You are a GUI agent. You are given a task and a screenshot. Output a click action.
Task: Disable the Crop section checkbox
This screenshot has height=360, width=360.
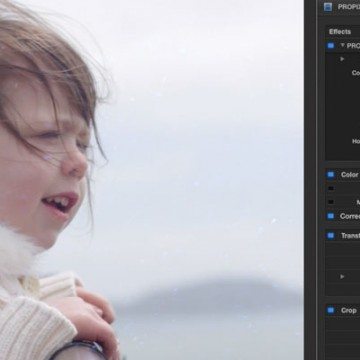pyautogui.click(x=330, y=310)
